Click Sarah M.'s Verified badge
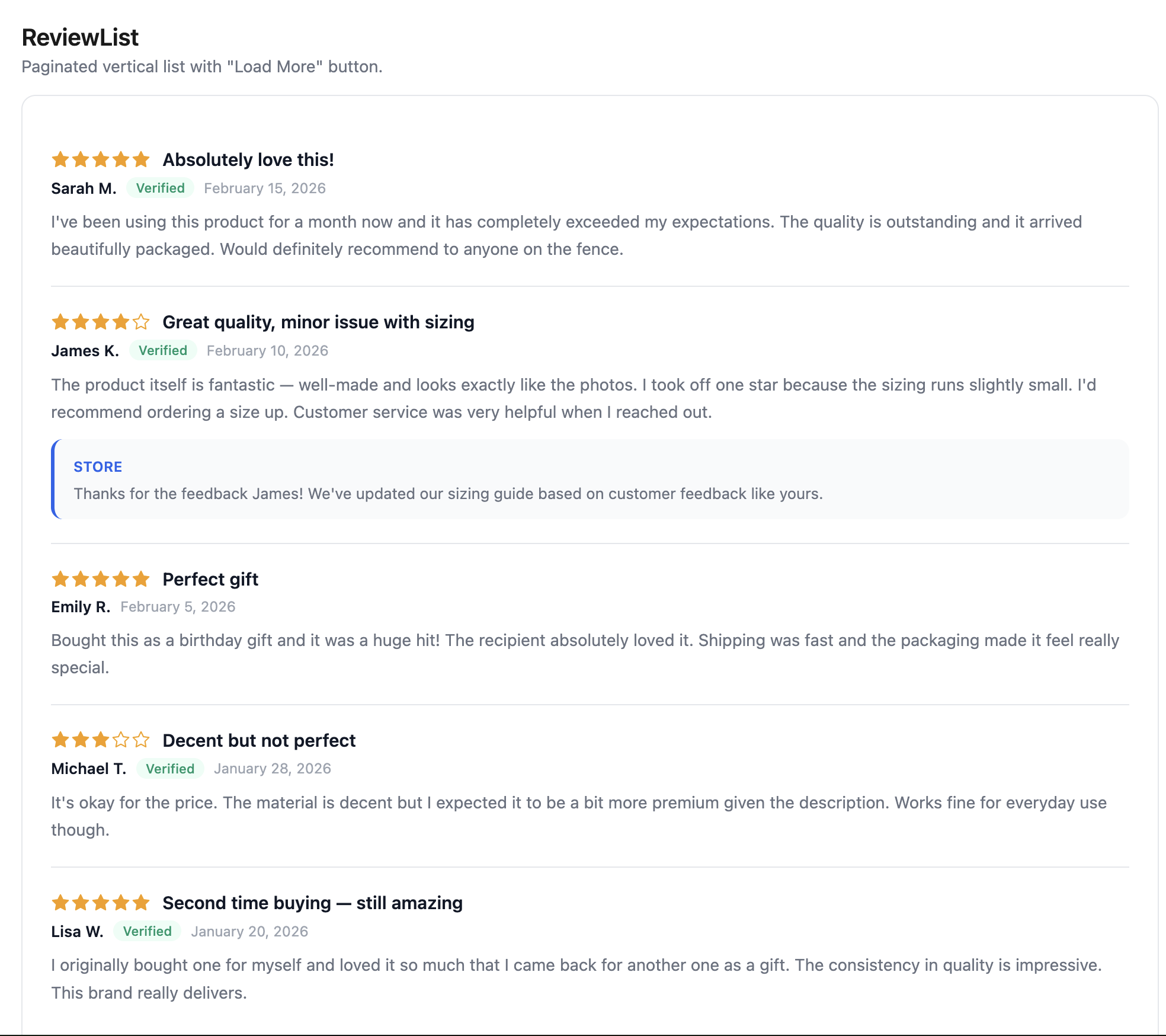 (160, 188)
